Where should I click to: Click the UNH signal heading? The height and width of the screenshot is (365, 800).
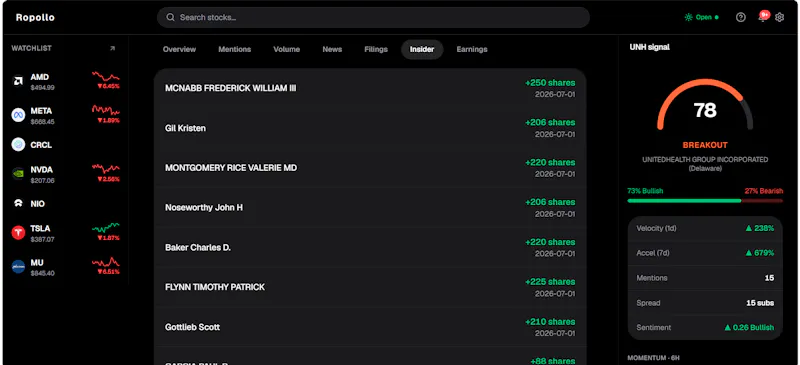click(649, 47)
